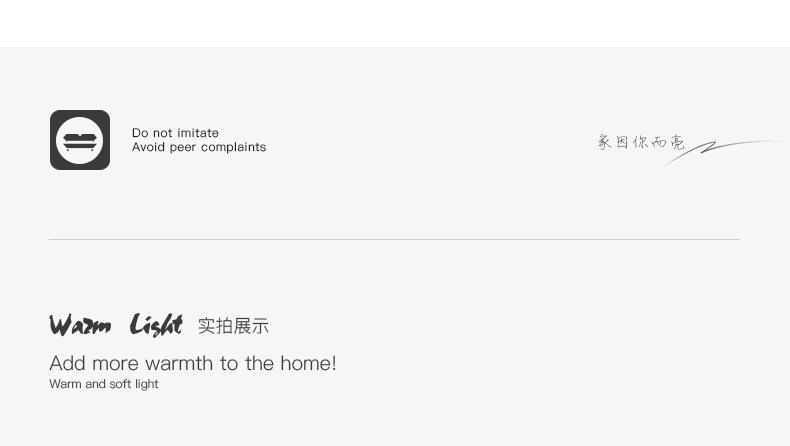Click the "Do not imitate" text
This screenshot has height=446, width=790.
point(175,133)
